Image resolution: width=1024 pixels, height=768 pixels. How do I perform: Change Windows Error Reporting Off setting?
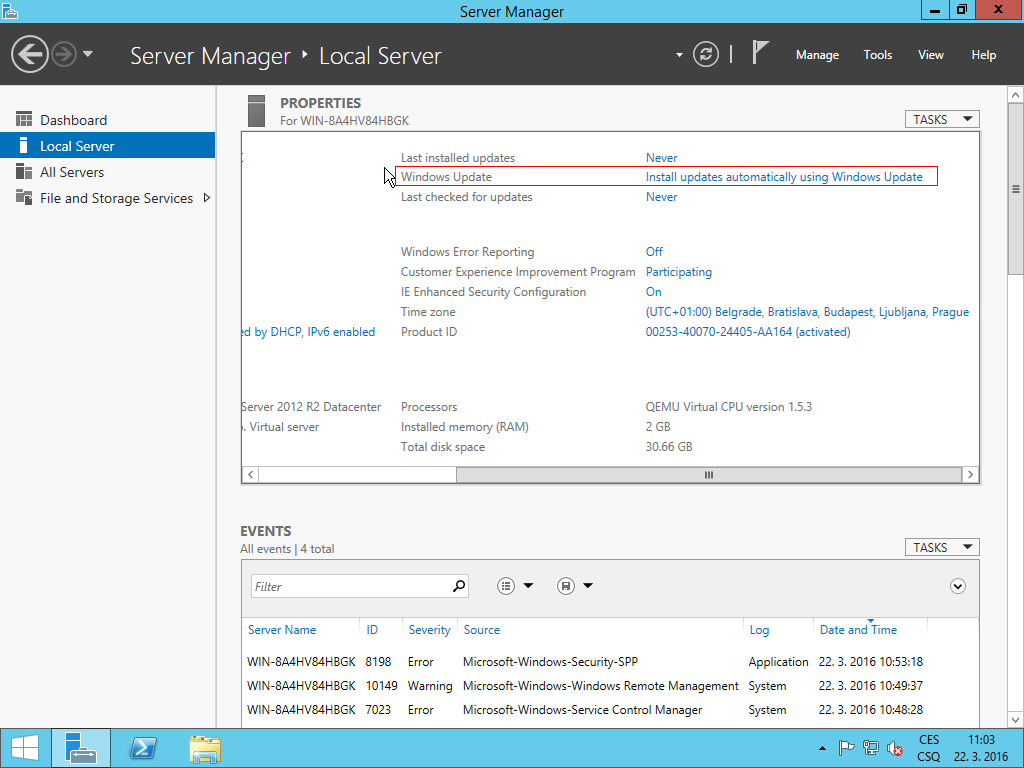(654, 252)
